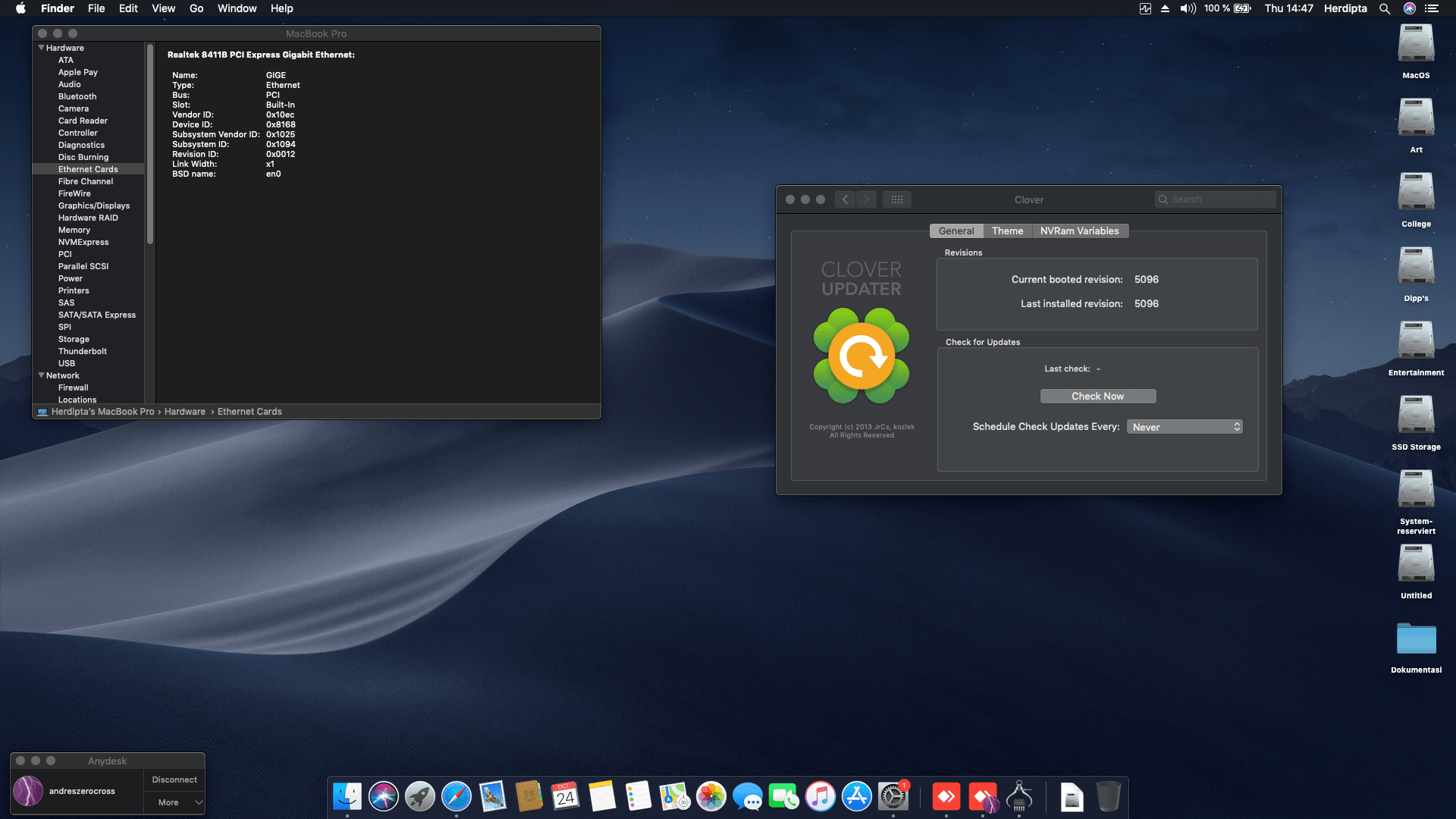
Task: Open the Go menu in the menu bar
Action: coord(196,8)
